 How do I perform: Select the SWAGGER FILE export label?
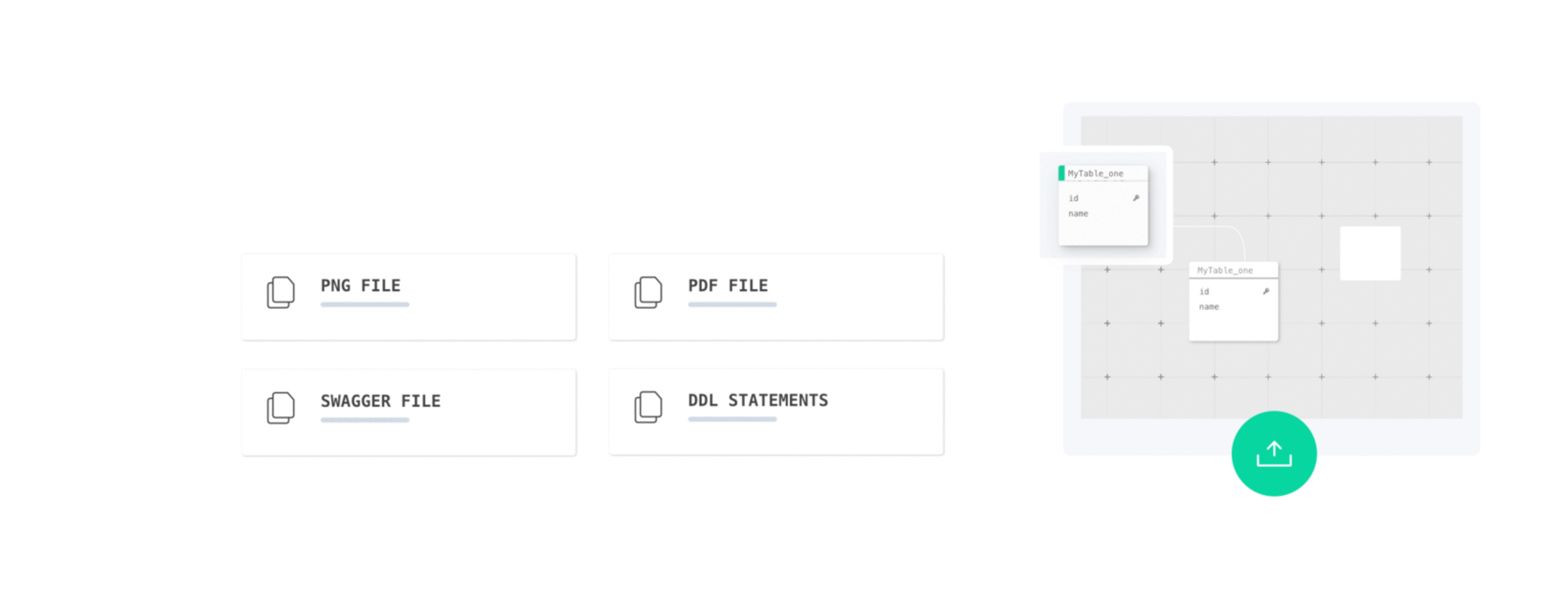point(380,401)
